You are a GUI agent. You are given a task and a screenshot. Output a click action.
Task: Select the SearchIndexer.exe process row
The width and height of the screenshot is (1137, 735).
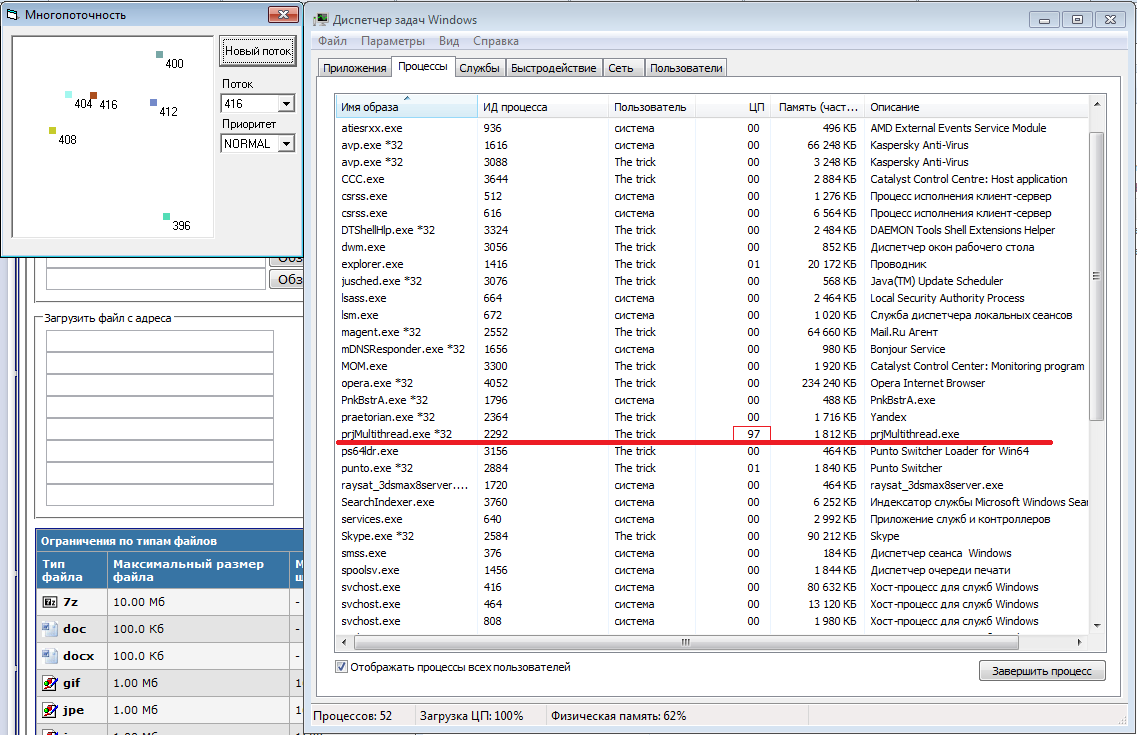pos(712,502)
